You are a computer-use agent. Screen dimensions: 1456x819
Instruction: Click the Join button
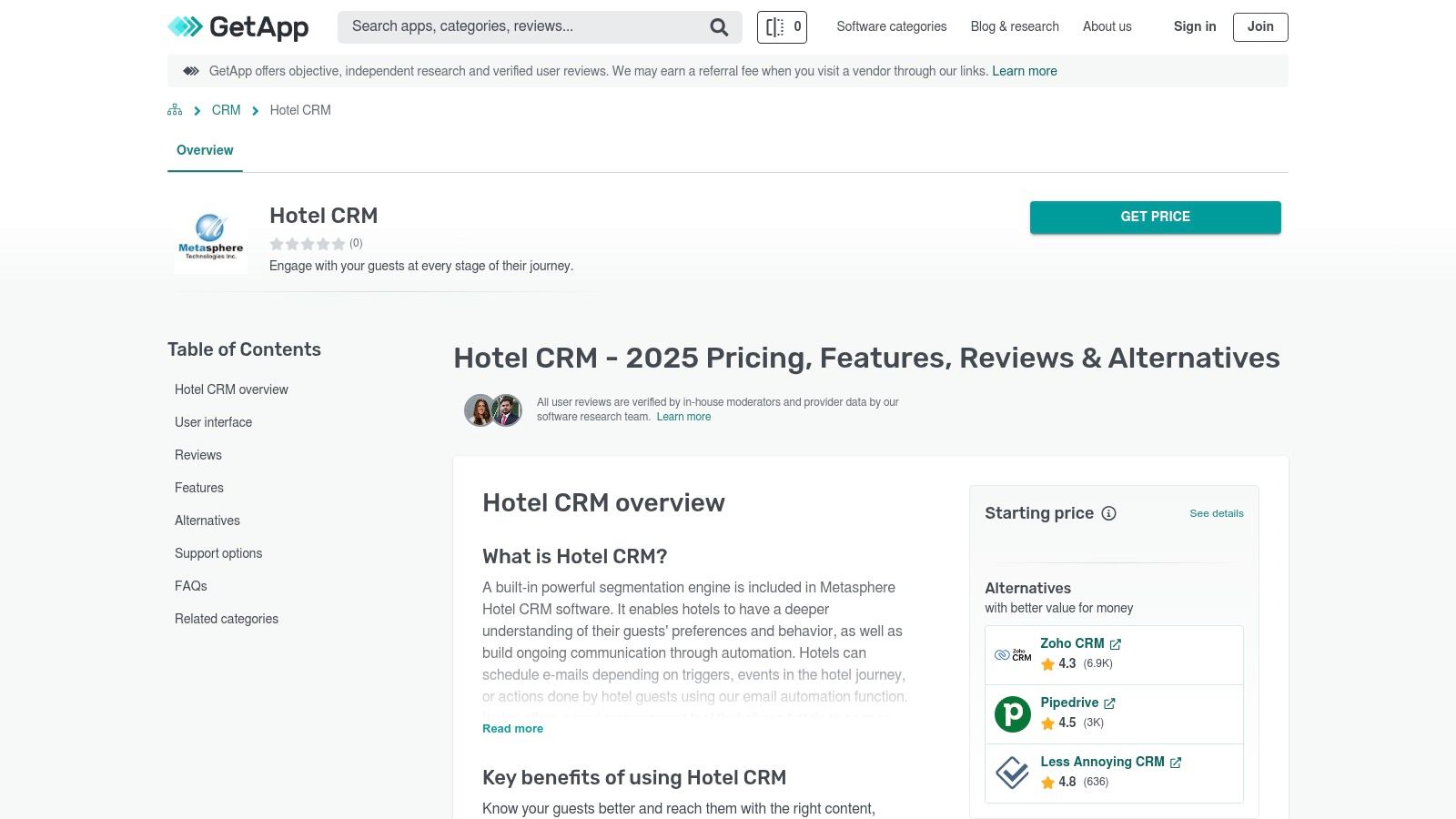(x=1260, y=27)
